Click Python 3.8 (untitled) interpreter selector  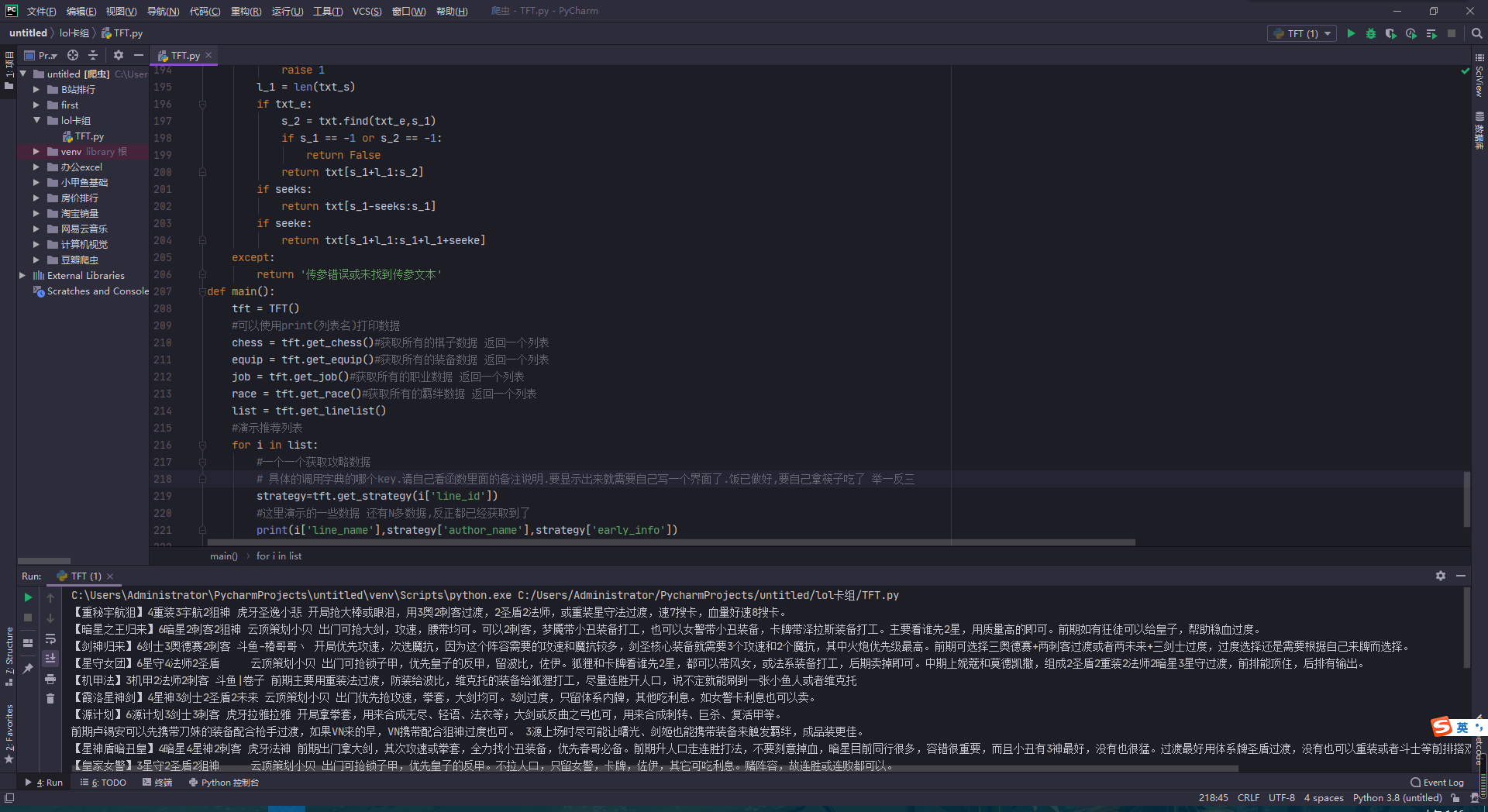tap(1397, 798)
